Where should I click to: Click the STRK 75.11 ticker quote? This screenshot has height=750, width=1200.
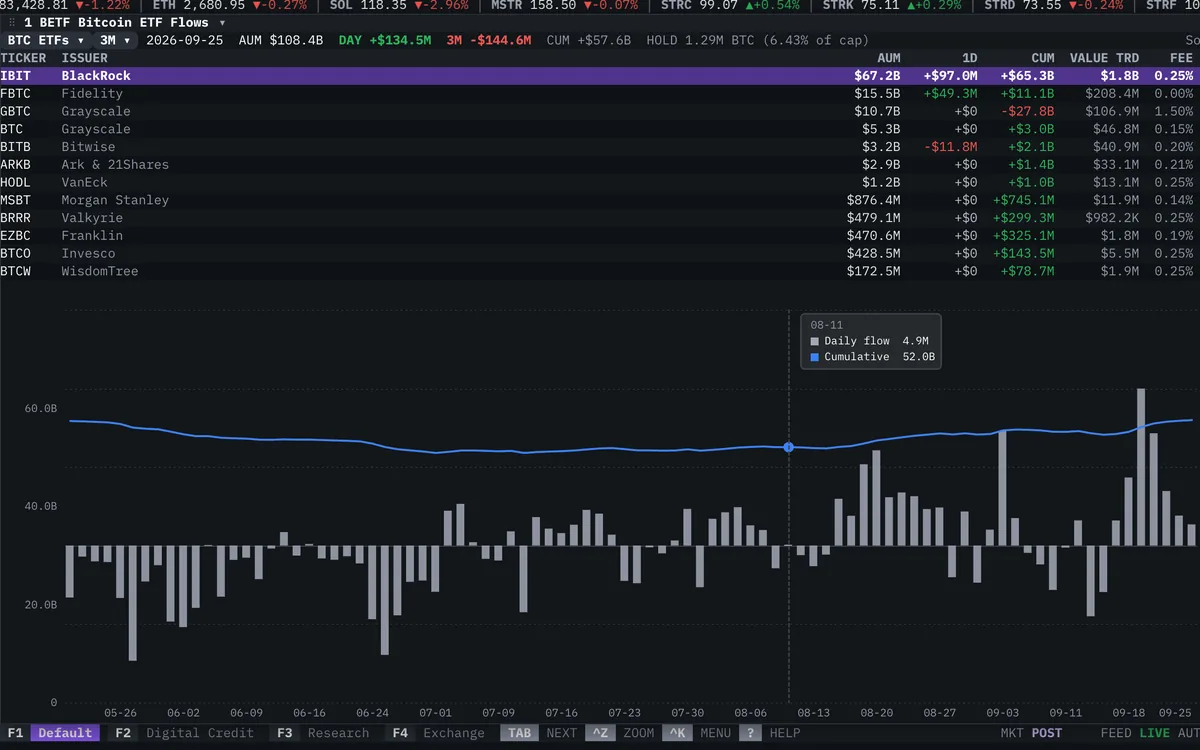pyautogui.click(x=892, y=5)
